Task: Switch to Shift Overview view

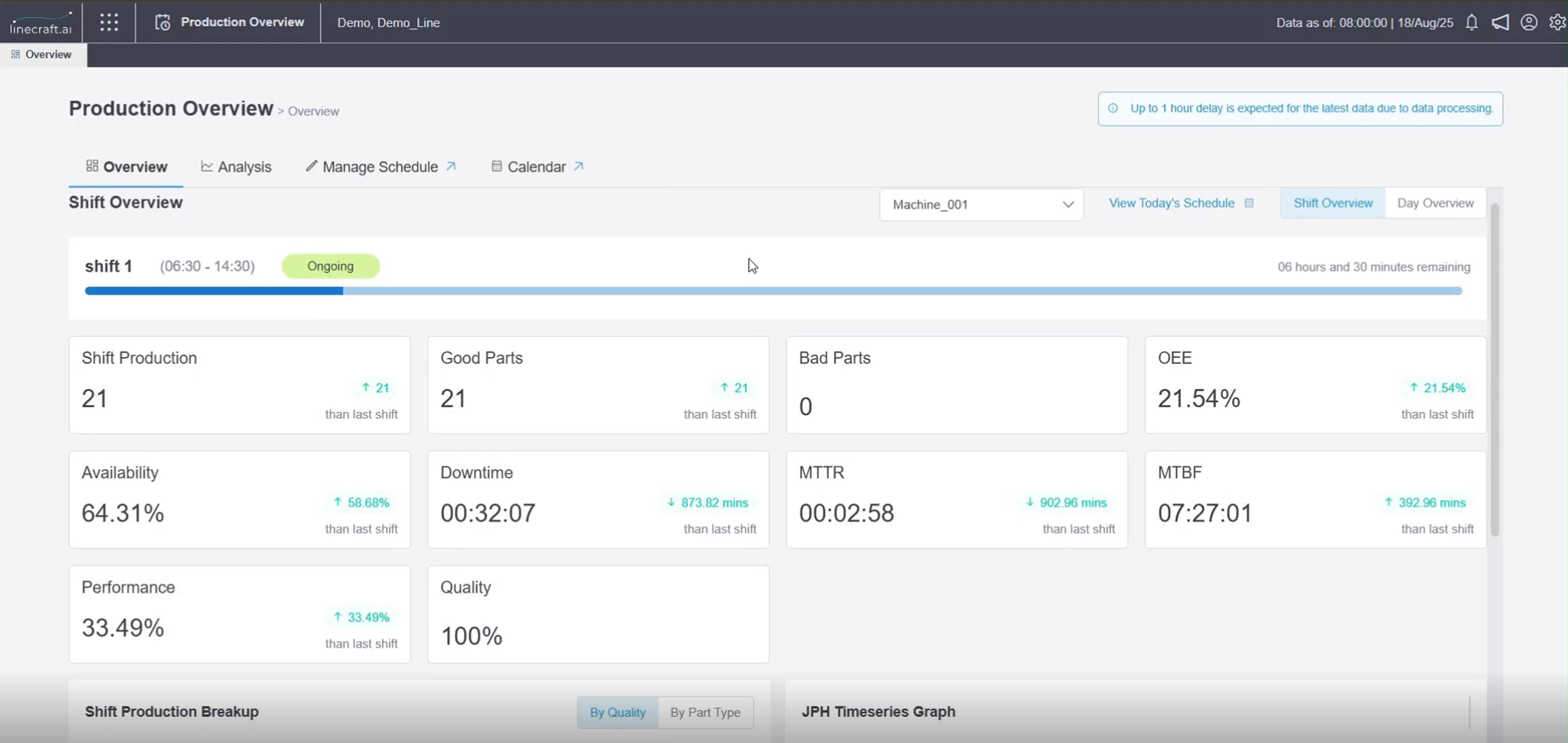Action: coord(1332,204)
